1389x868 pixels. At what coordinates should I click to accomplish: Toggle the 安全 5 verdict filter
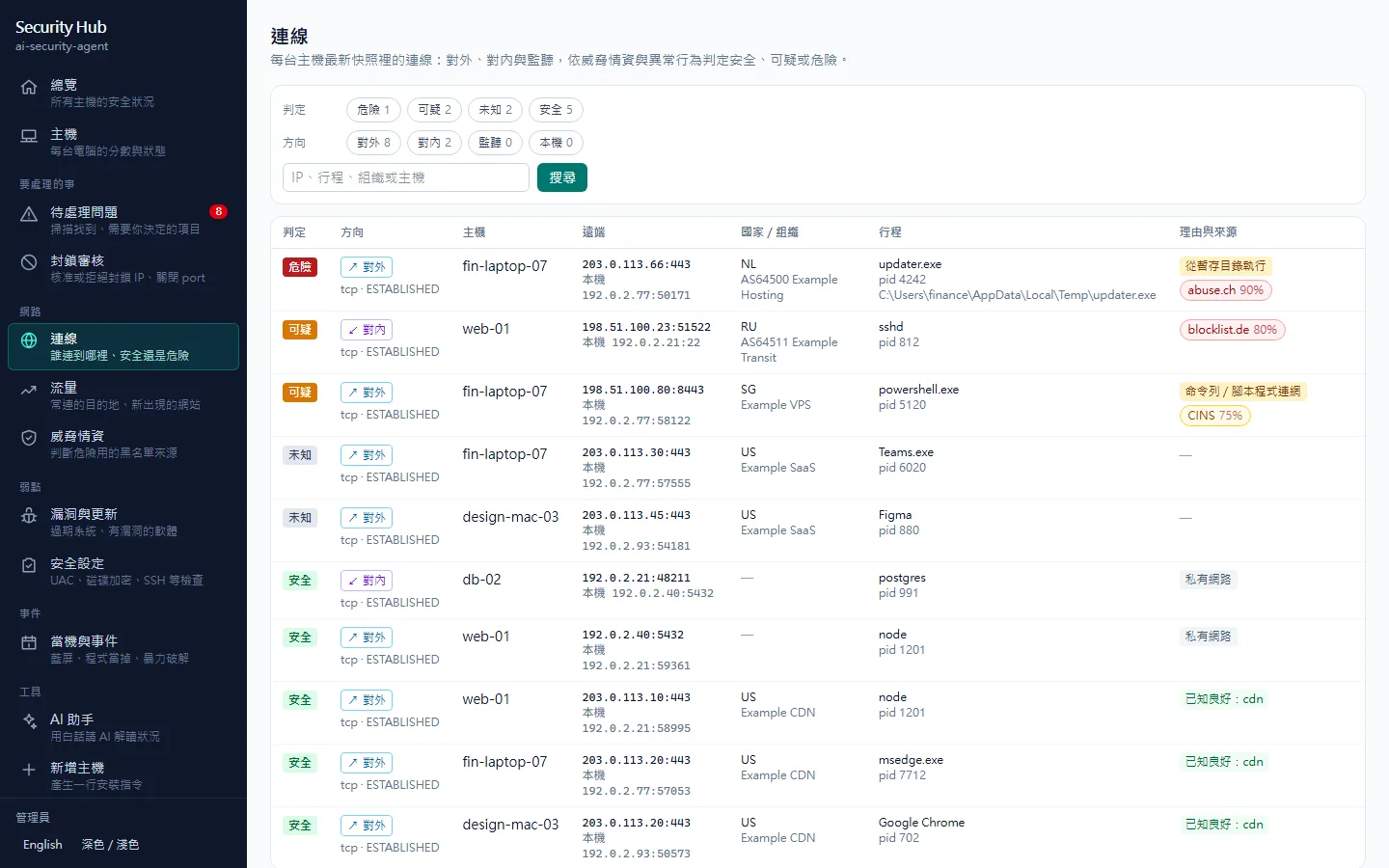556,110
